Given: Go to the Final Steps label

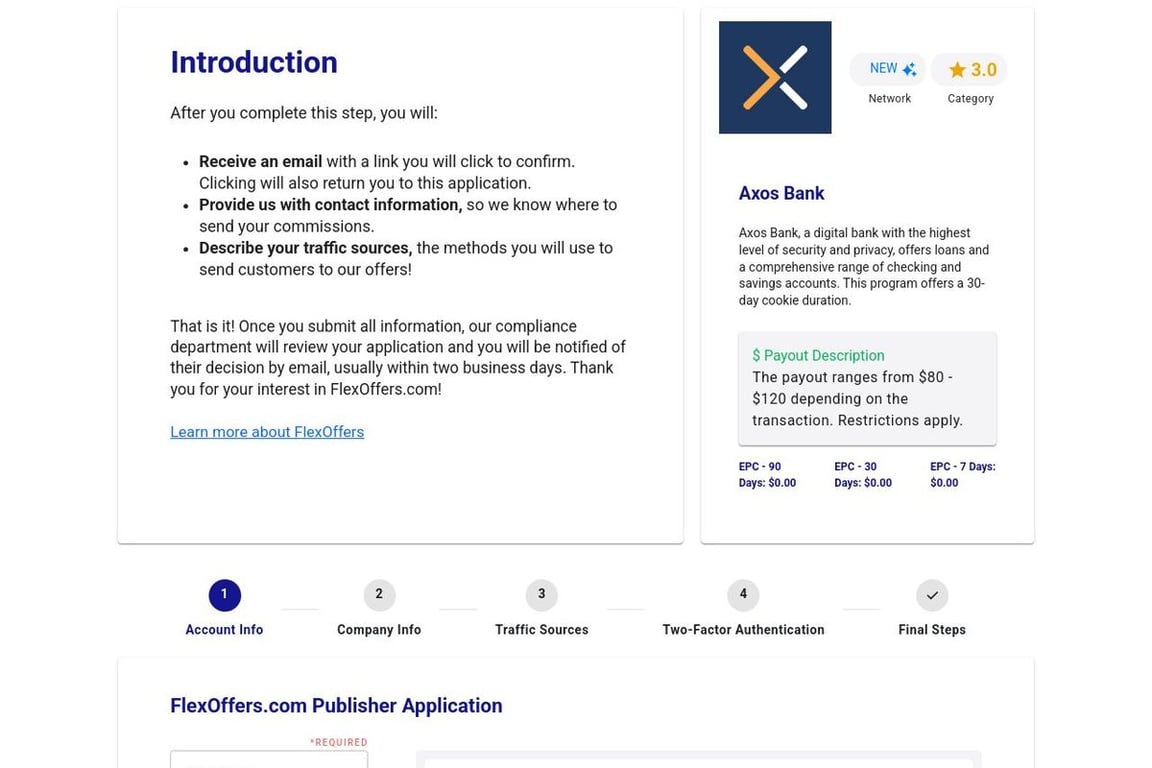Looking at the screenshot, I should pyautogui.click(x=932, y=630).
